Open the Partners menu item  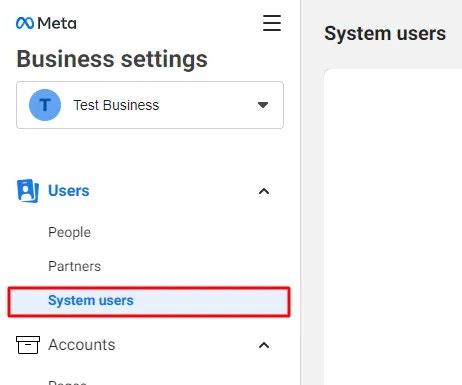[x=74, y=266]
